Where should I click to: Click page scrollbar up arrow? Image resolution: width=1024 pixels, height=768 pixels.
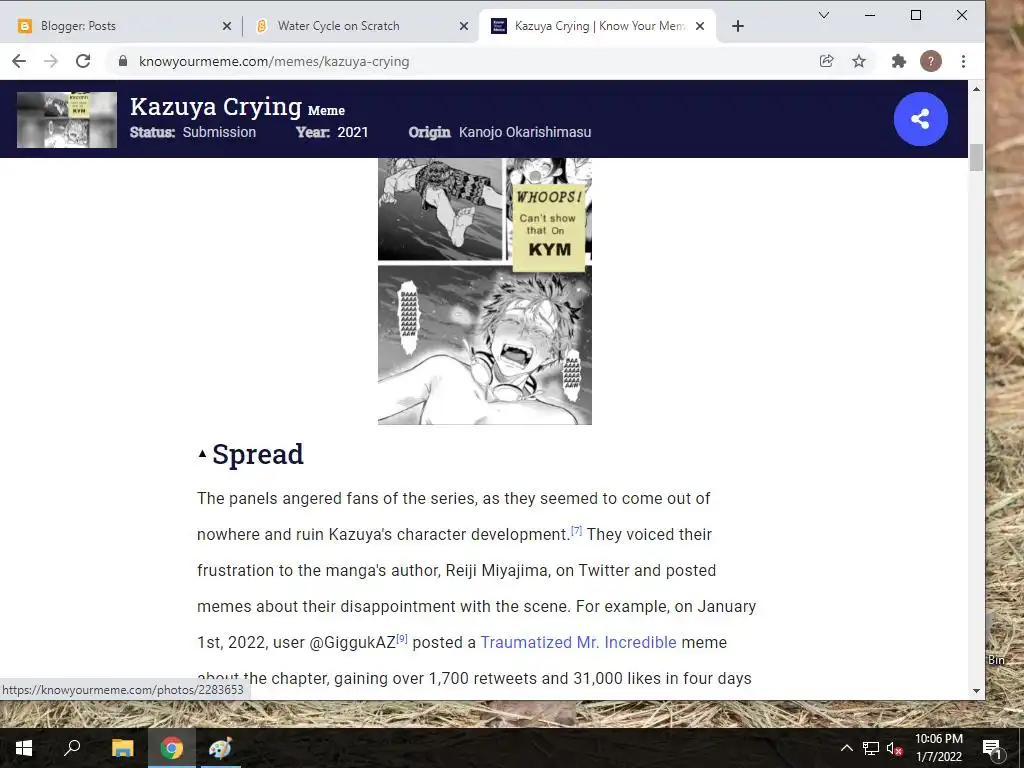click(x=976, y=89)
